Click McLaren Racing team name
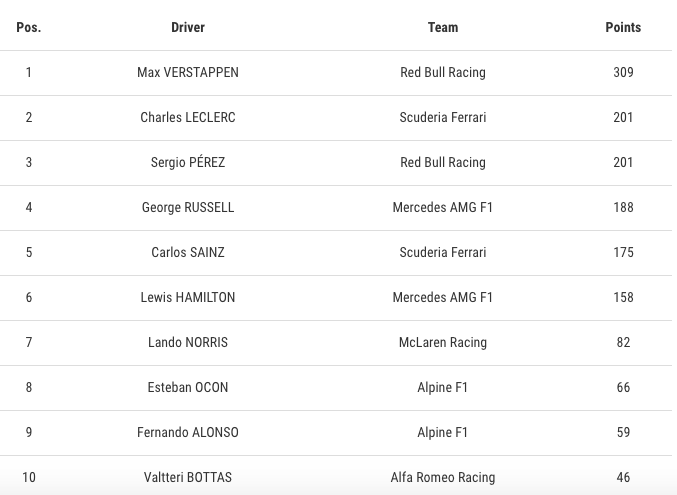This screenshot has height=495, width=677. [x=443, y=342]
